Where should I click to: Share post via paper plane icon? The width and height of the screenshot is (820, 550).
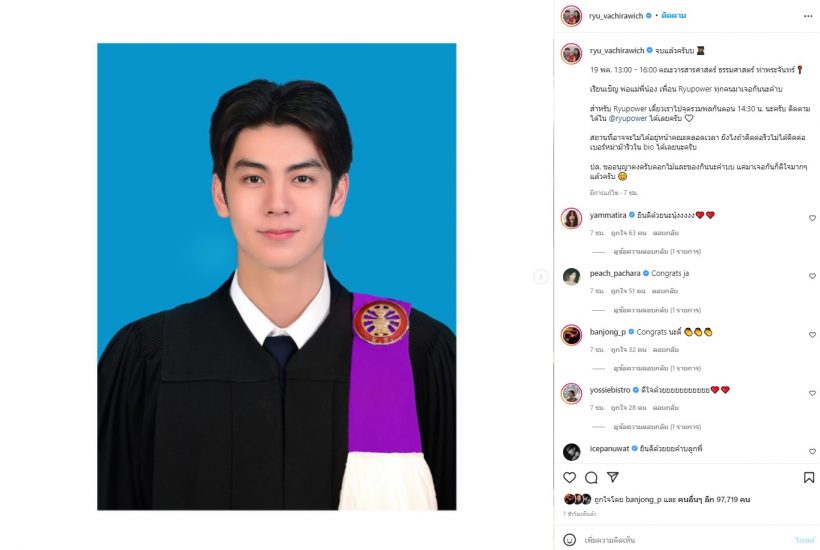click(613, 477)
